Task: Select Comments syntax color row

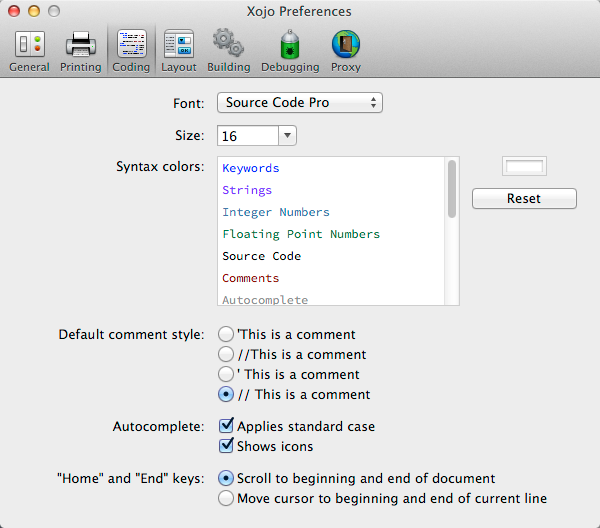Action: click(x=331, y=278)
